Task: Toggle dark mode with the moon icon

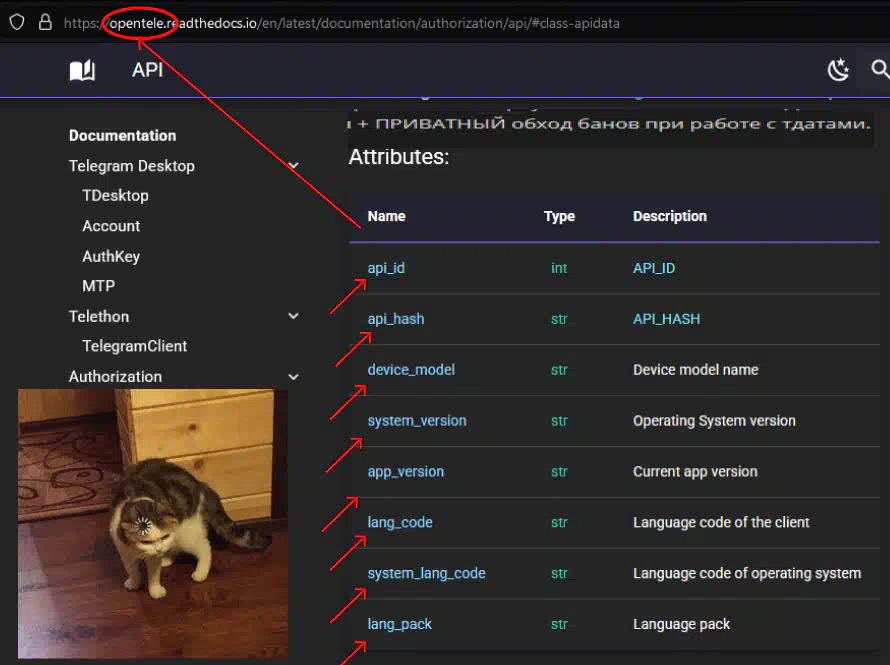Action: pyautogui.click(x=838, y=69)
